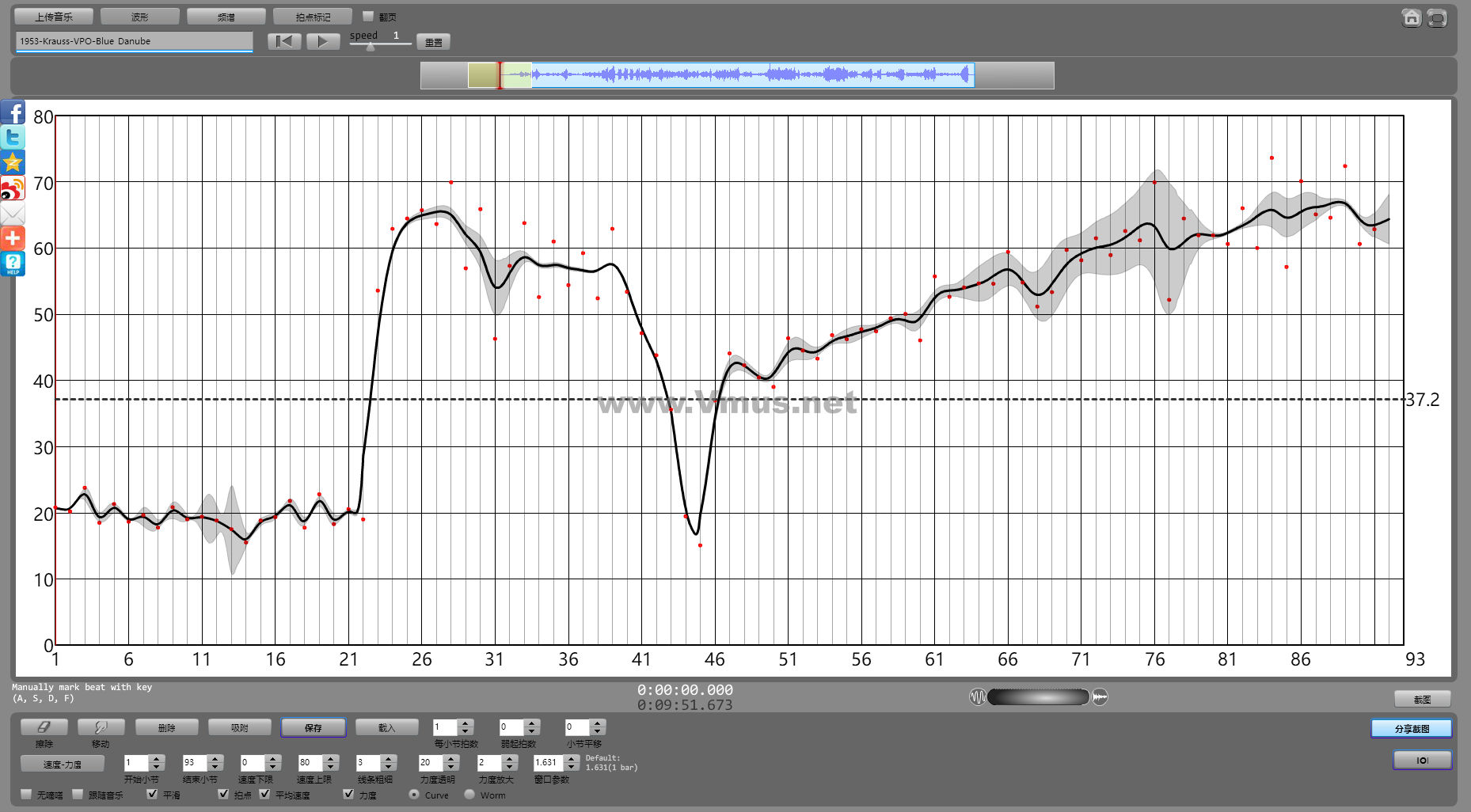Image resolution: width=1471 pixels, height=812 pixels.
Task: Click the zoom slider between waveform icons
Action: [1039, 696]
